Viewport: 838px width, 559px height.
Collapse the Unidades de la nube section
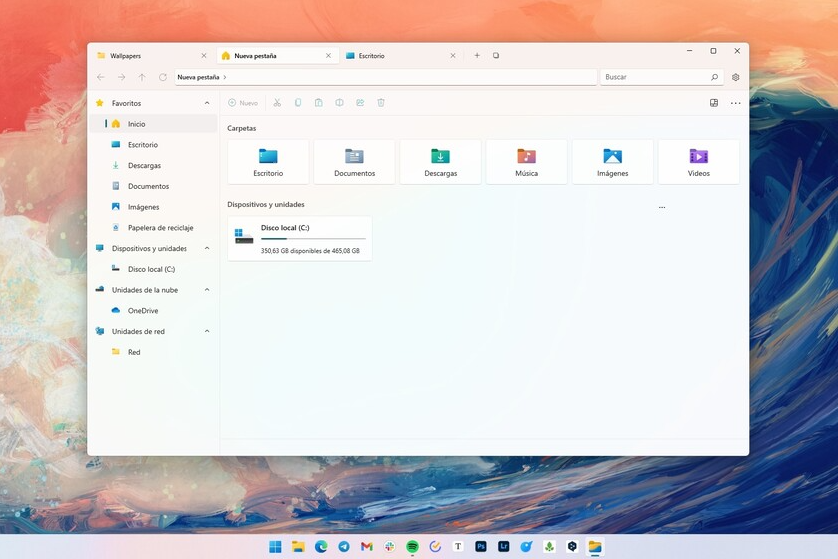pyautogui.click(x=207, y=290)
